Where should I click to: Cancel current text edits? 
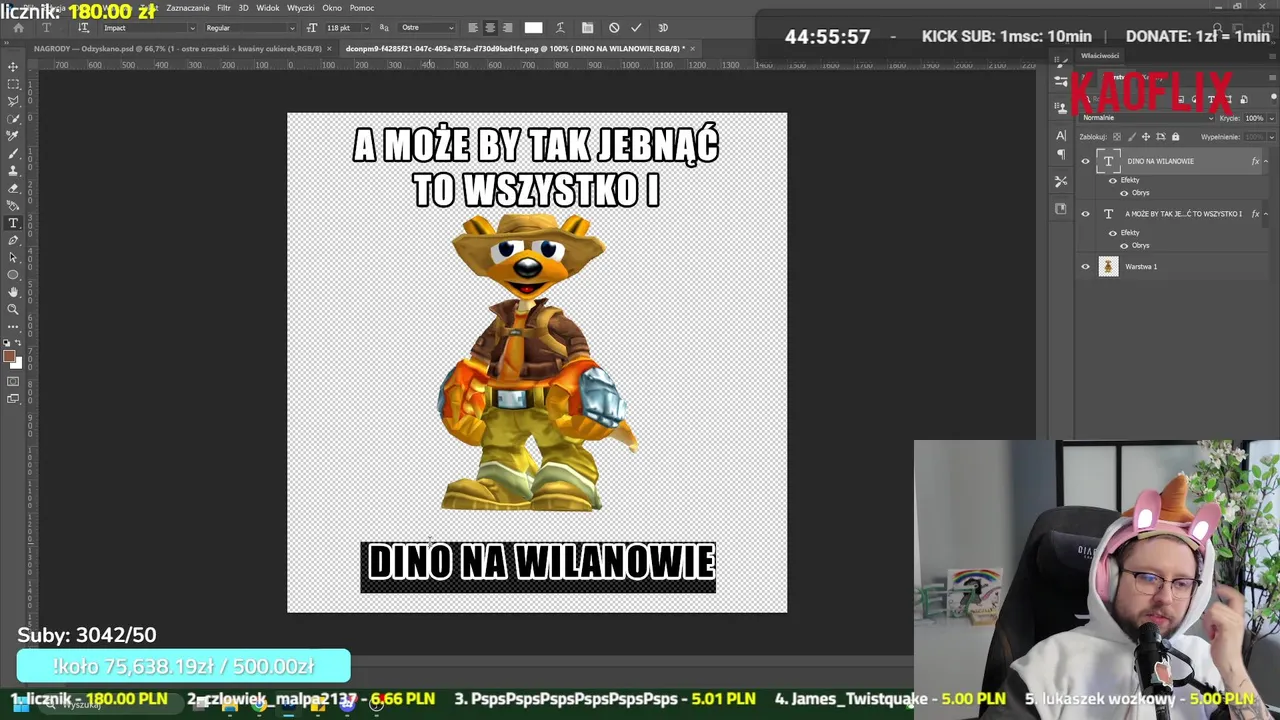pyautogui.click(x=614, y=28)
